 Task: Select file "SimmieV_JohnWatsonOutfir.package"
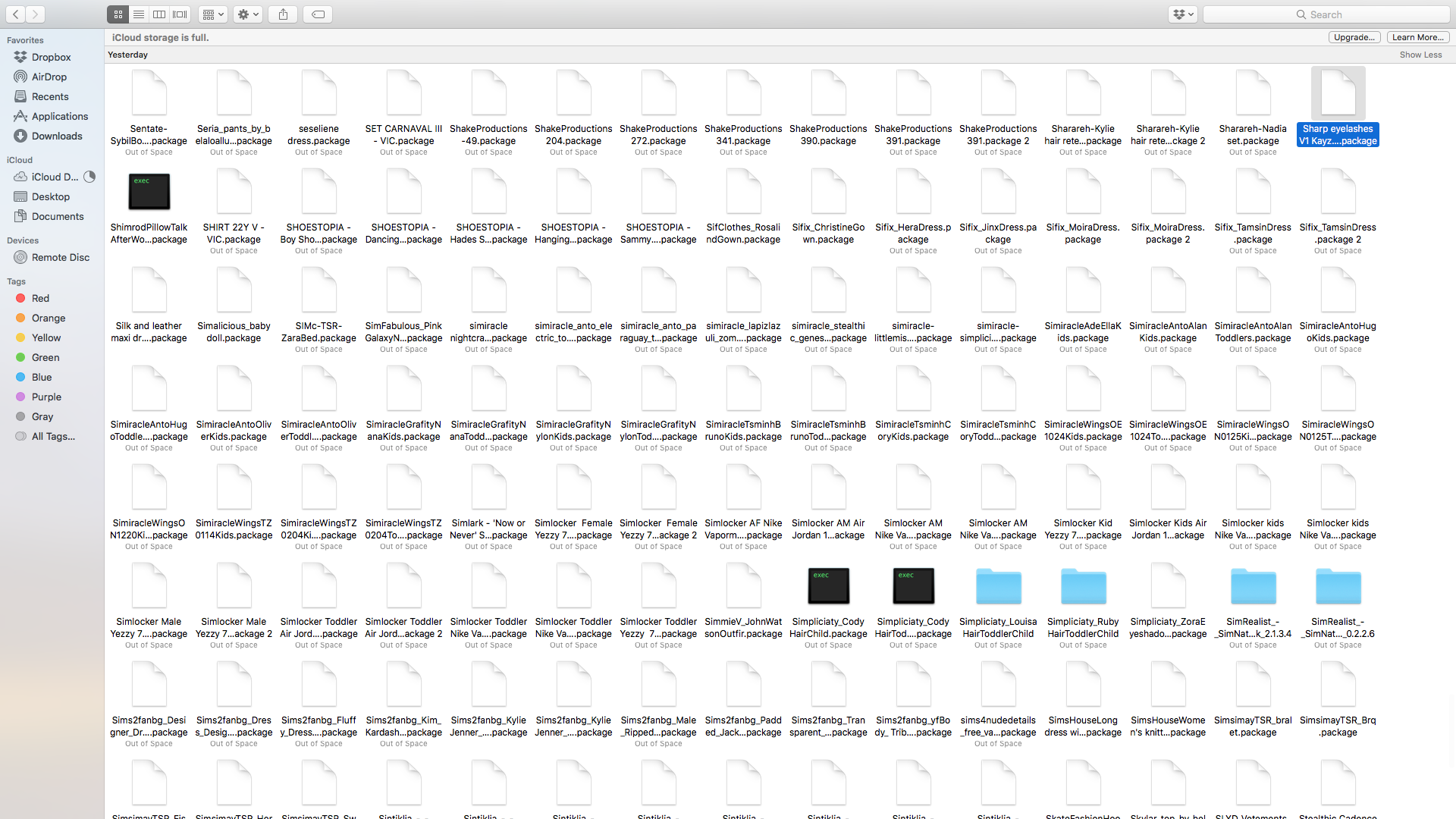click(744, 585)
